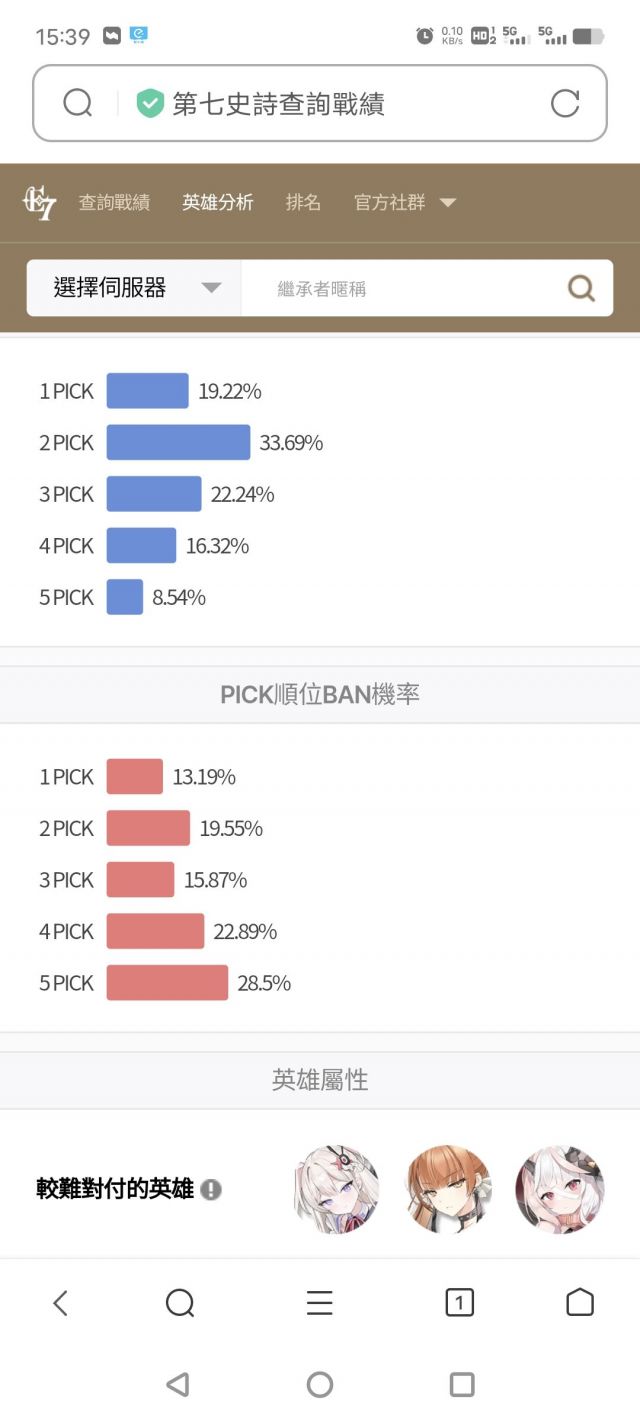
Task: Open browser tab switcher showing 1 tab
Action: (x=460, y=1302)
